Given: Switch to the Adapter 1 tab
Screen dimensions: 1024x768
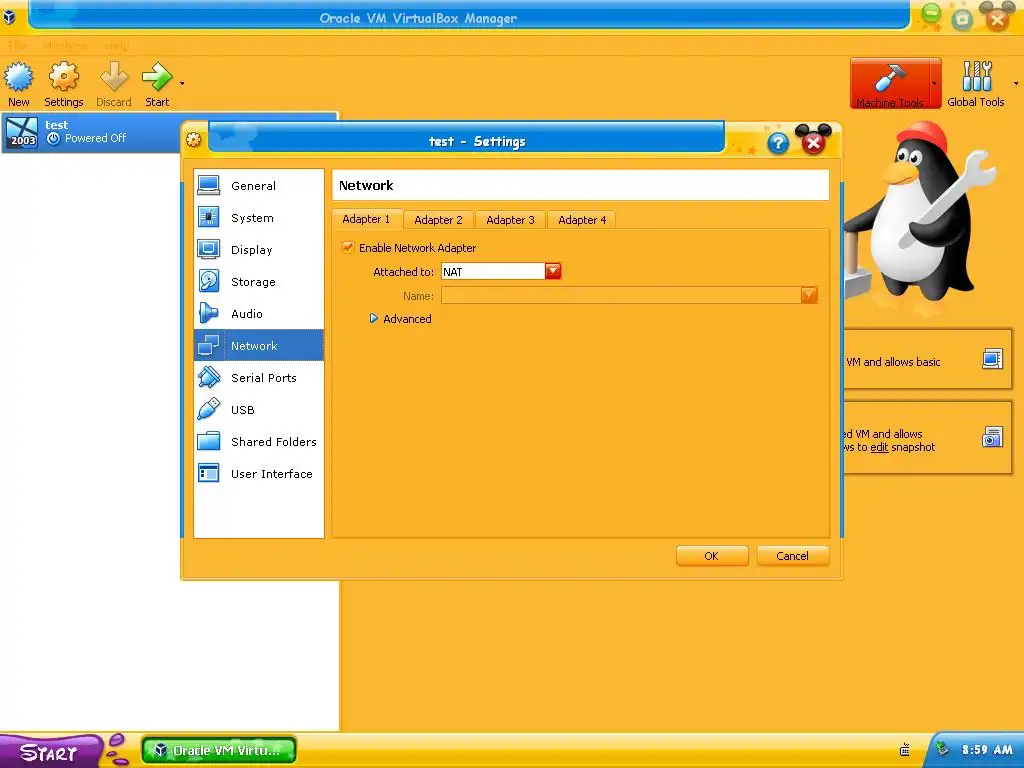Looking at the screenshot, I should (x=366, y=219).
